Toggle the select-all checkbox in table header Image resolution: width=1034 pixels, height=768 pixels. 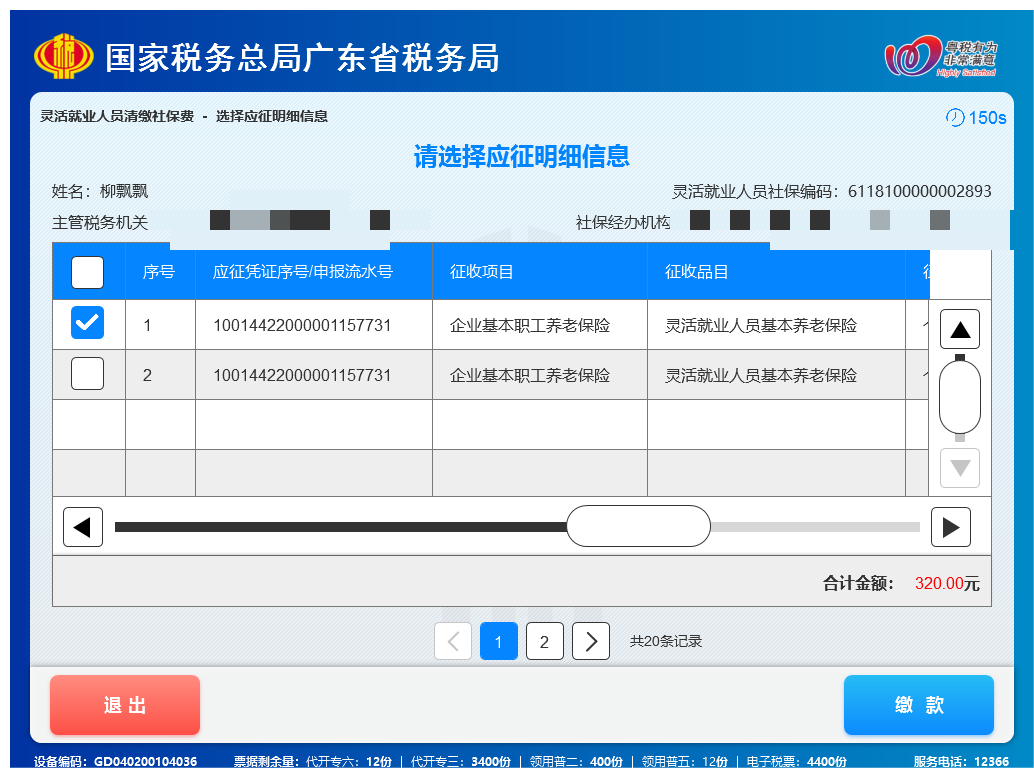tap(87, 271)
